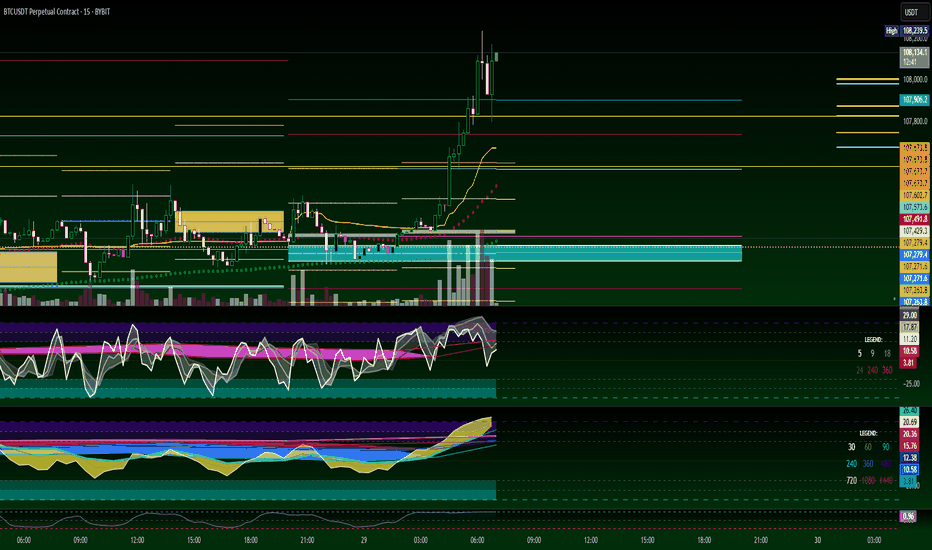Screen dimensions: 932x550
Task: Click the 30 date label on time axis
Action: [x=817, y=540]
